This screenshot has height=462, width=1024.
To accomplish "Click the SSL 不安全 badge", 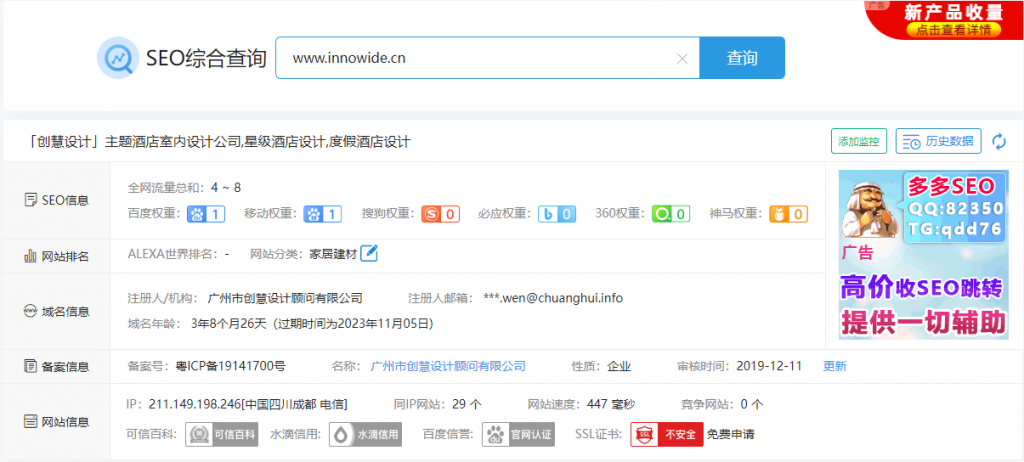I will [x=667, y=435].
